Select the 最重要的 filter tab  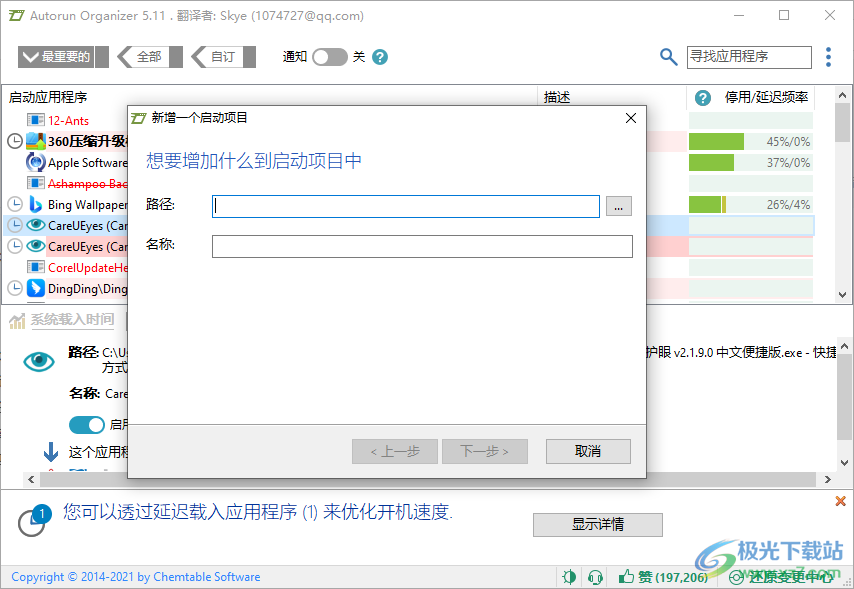click(63, 57)
